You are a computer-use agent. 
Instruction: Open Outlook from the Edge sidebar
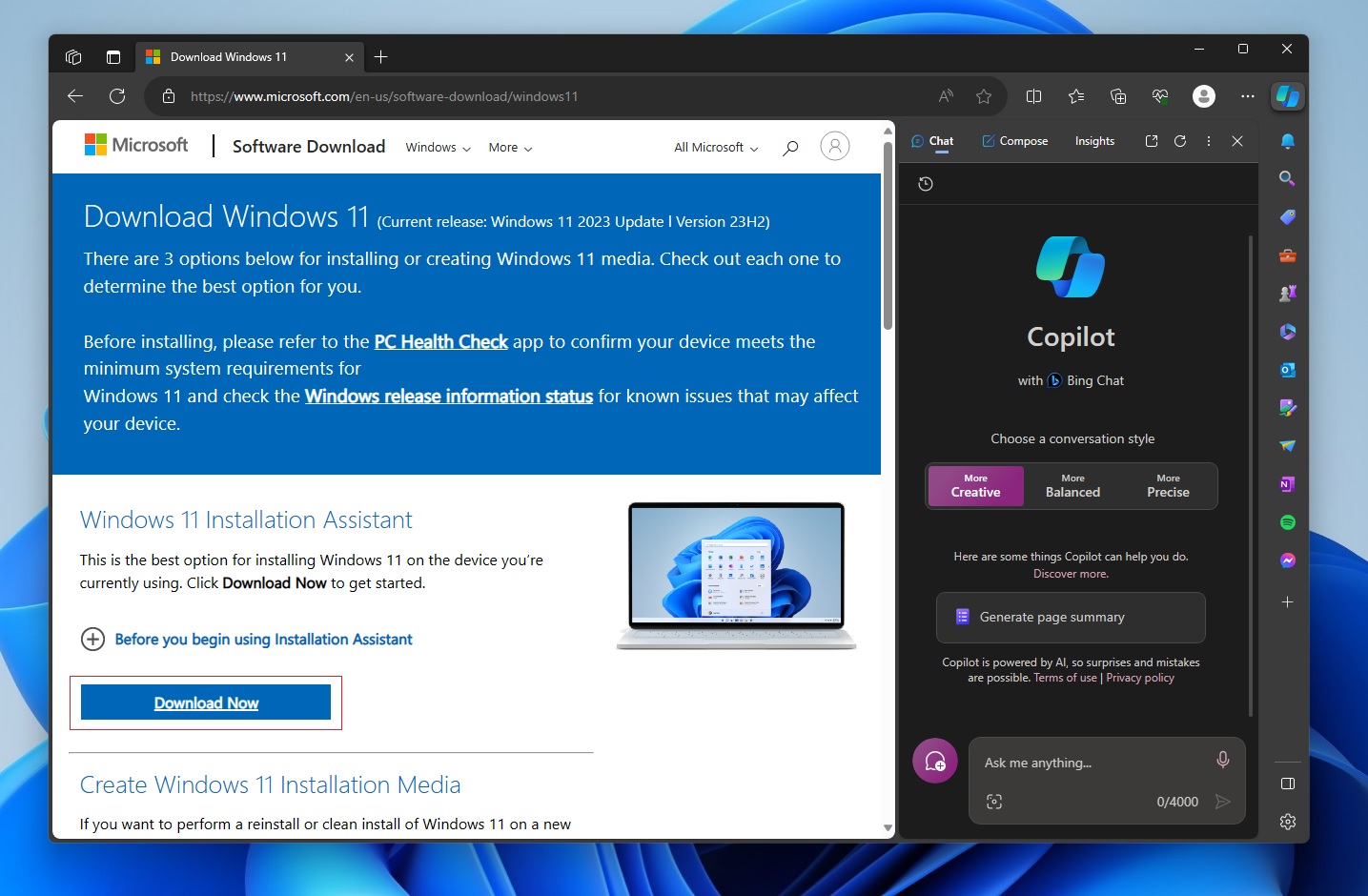point(1287,370)
